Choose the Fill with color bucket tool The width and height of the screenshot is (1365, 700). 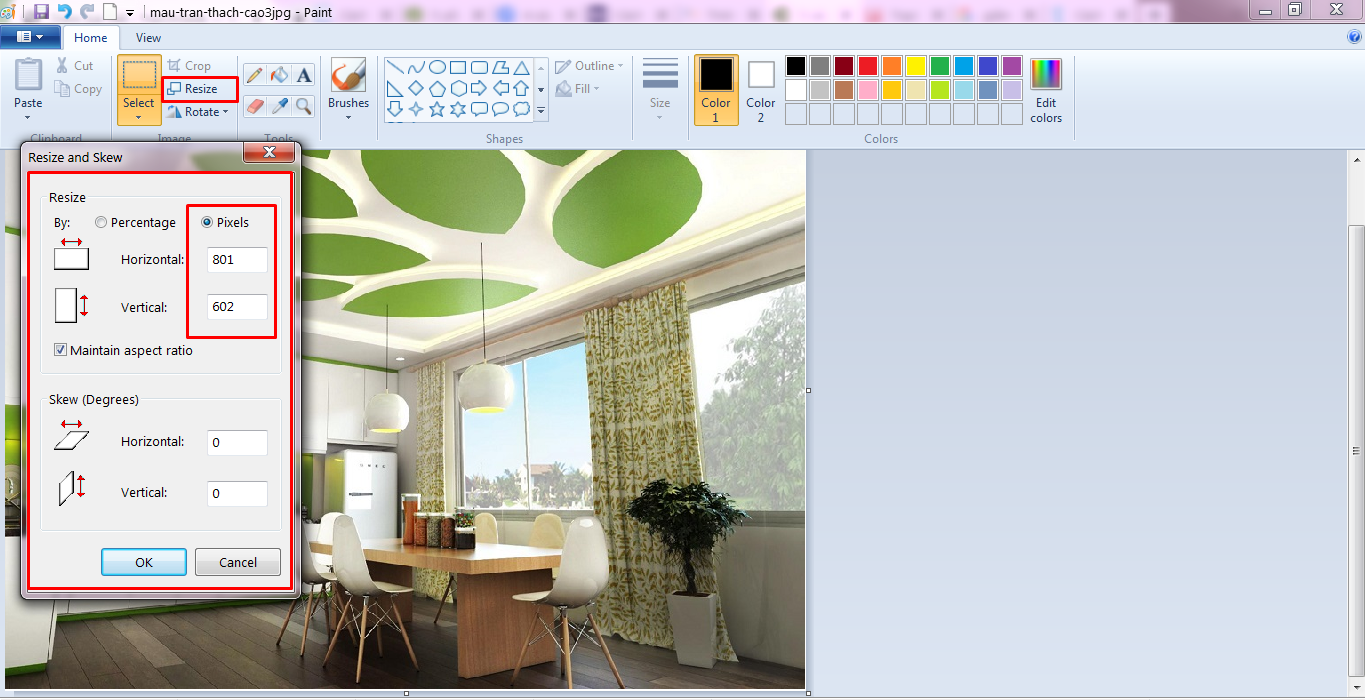(280, 75)
